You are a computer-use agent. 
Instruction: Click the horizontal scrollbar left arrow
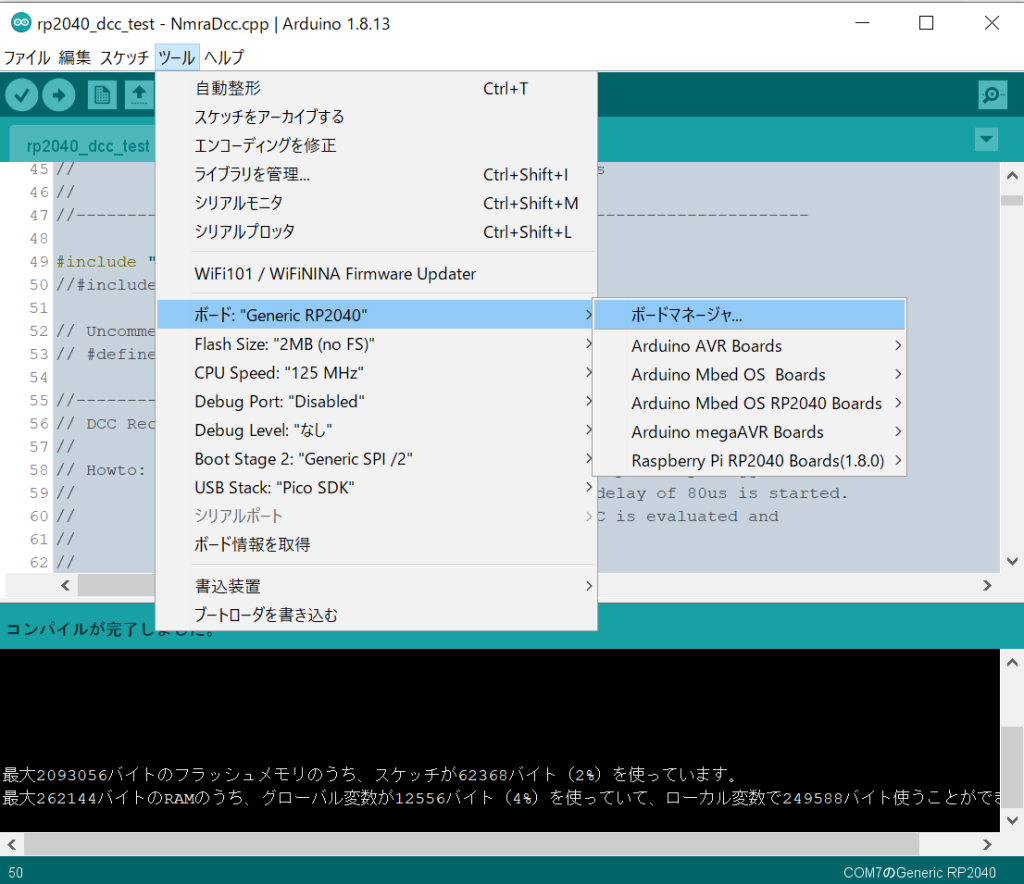pos(66,585)
